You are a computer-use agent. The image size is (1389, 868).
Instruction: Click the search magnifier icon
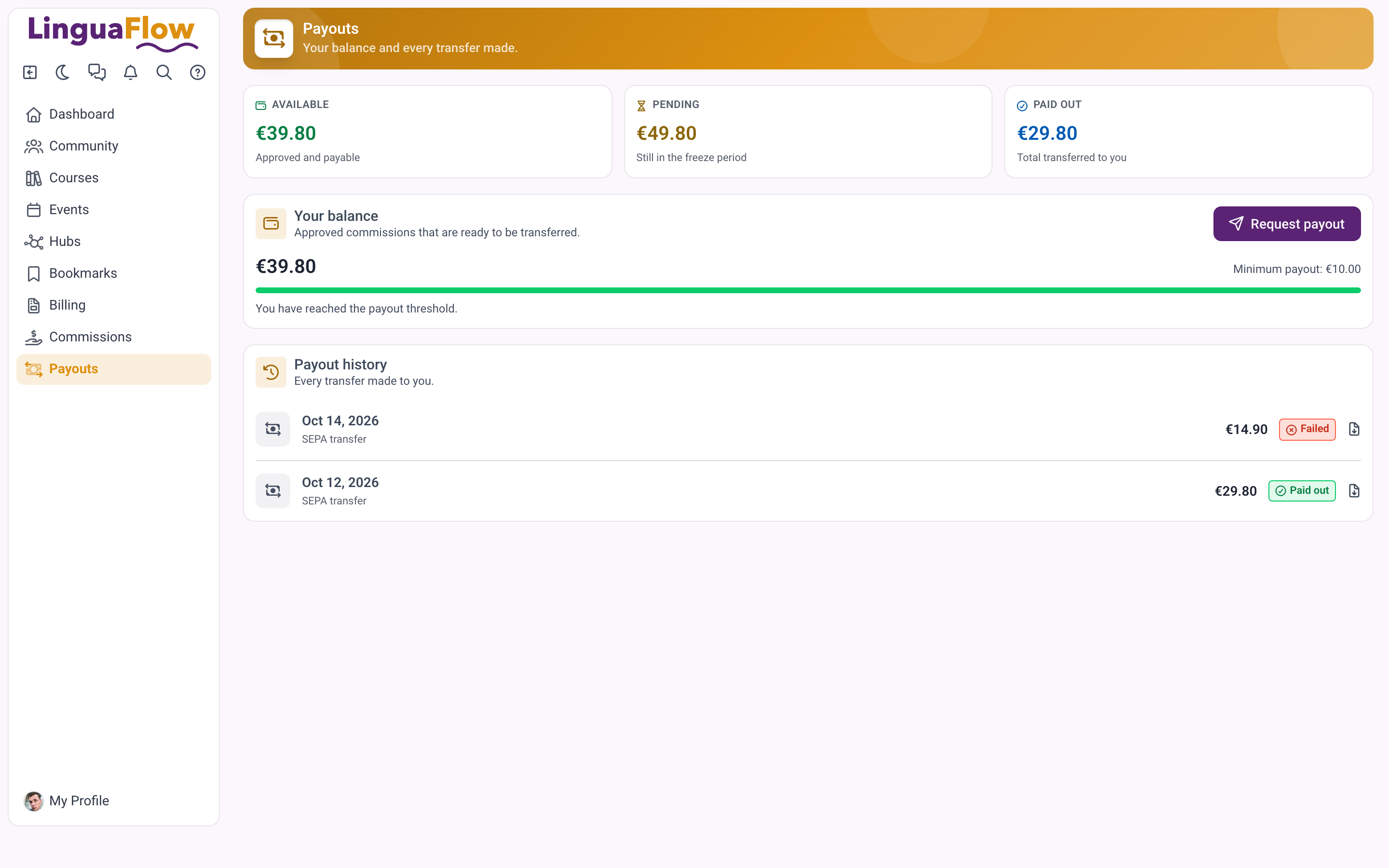tap(164, 72)
